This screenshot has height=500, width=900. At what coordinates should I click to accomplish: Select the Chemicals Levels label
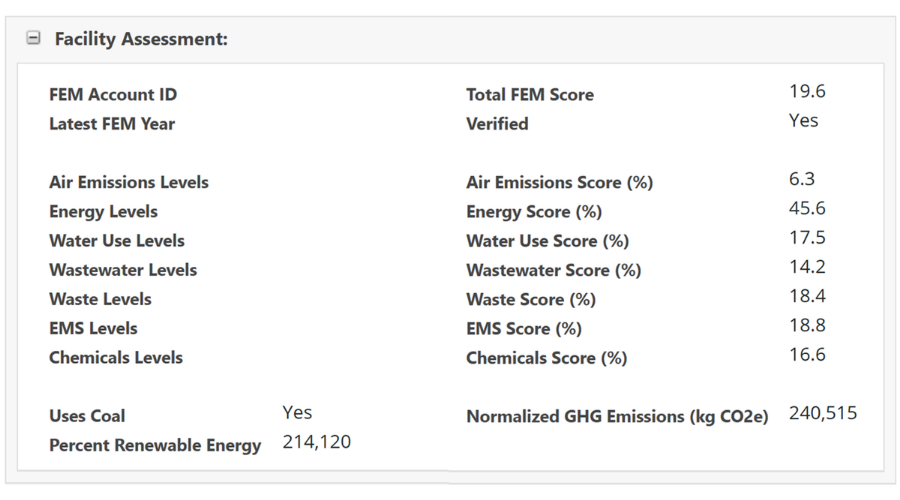(x=116, y=357)
